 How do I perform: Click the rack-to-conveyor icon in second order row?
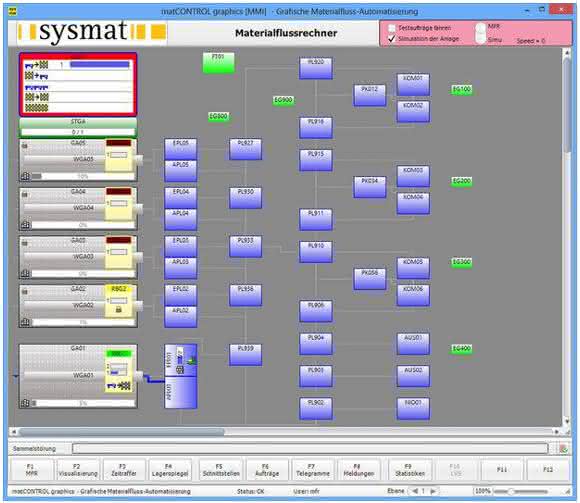pos(36,76)
